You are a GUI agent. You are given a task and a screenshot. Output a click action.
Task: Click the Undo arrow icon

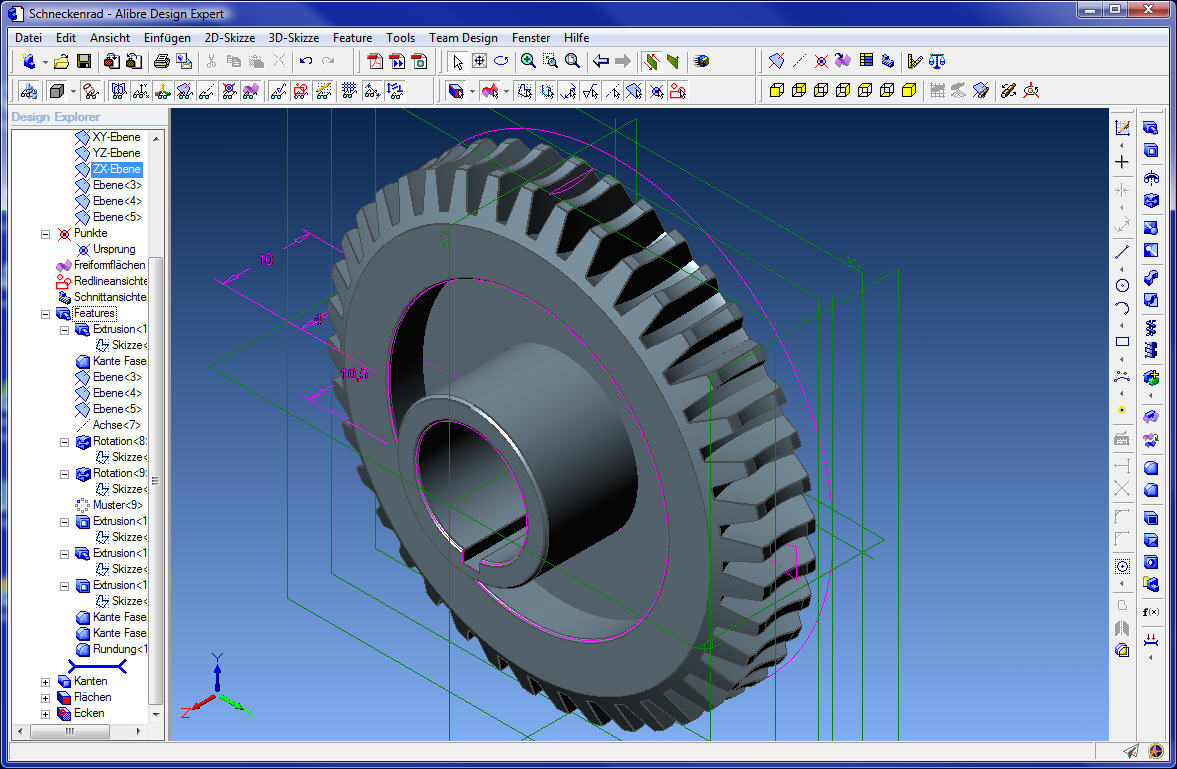(306, 62)
